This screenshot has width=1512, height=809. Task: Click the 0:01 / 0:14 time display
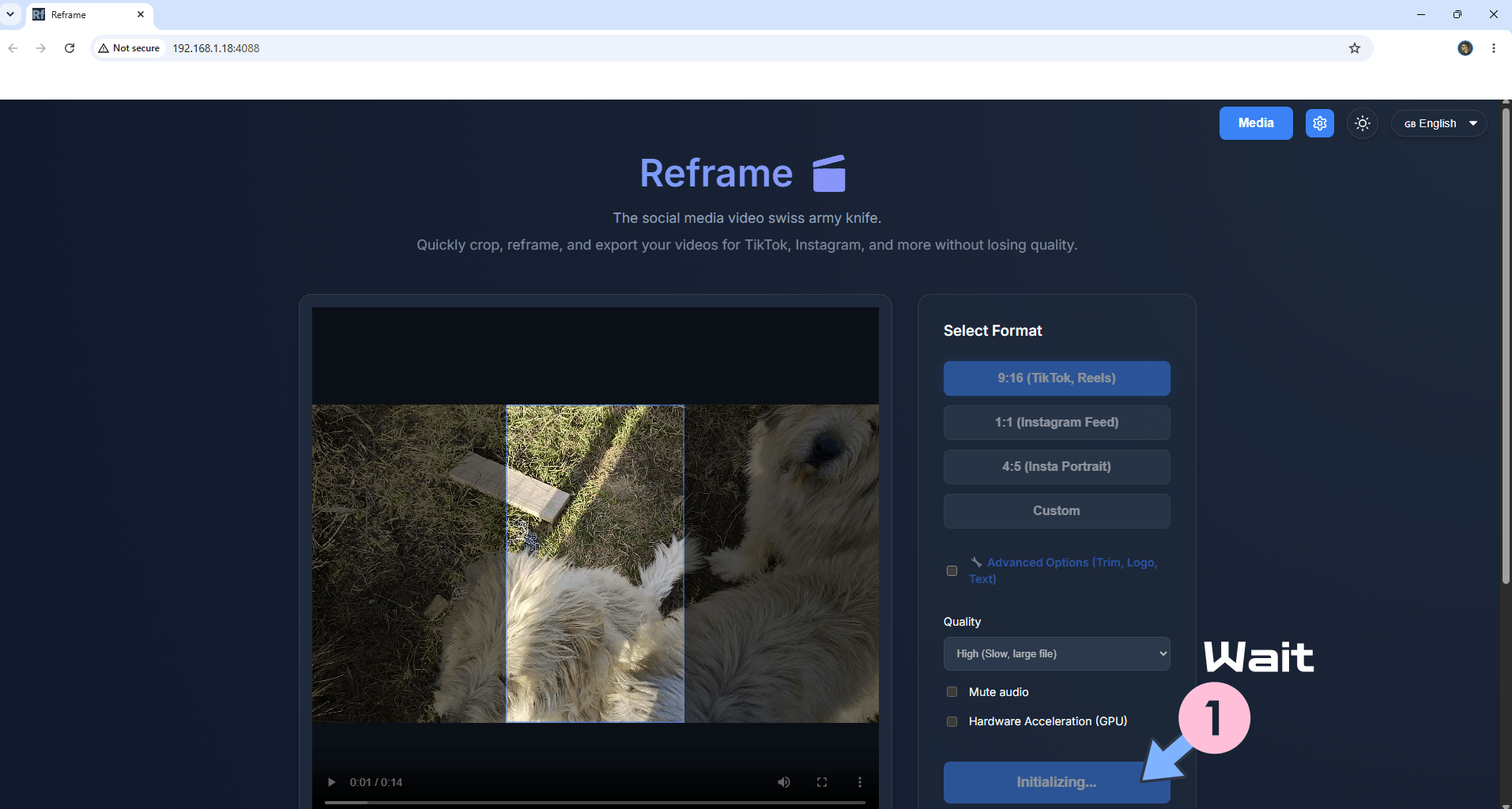[x=376, y=782]
